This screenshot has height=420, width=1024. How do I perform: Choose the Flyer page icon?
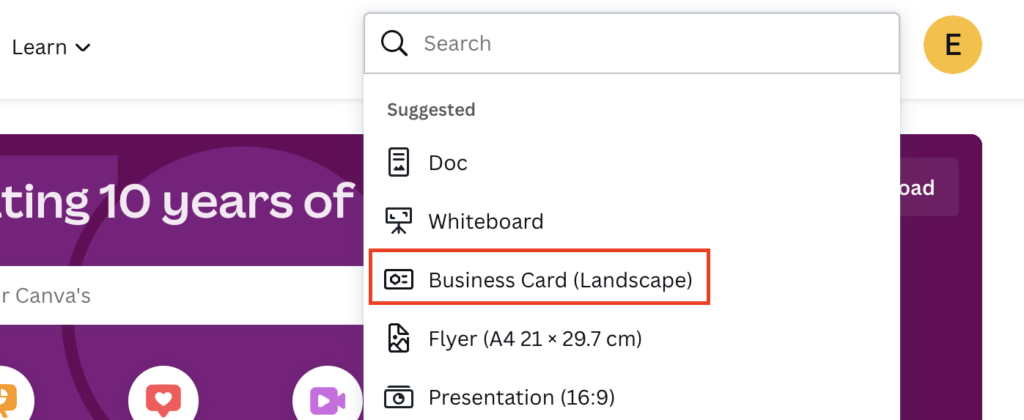(x=399, y=339)
